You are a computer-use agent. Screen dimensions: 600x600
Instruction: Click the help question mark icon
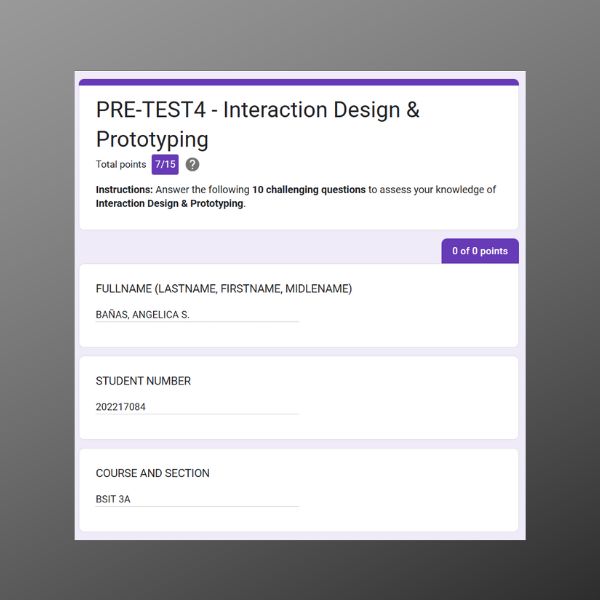(x=192, y=165)
